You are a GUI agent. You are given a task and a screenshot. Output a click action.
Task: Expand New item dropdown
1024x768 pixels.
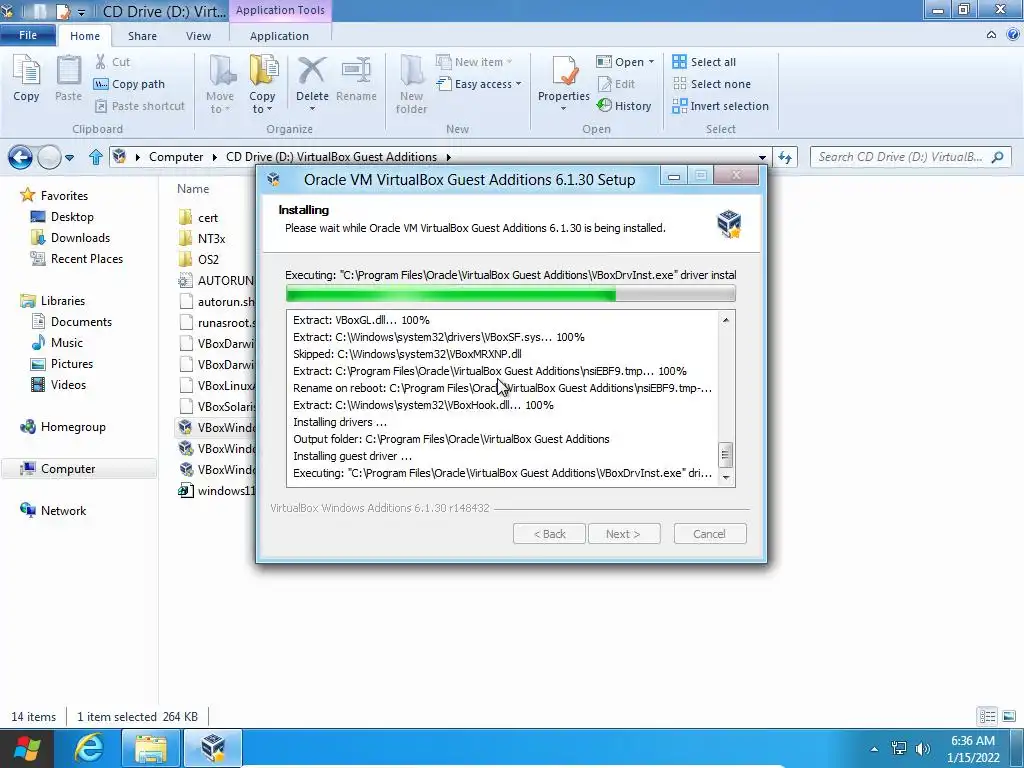tap(509, 62)
